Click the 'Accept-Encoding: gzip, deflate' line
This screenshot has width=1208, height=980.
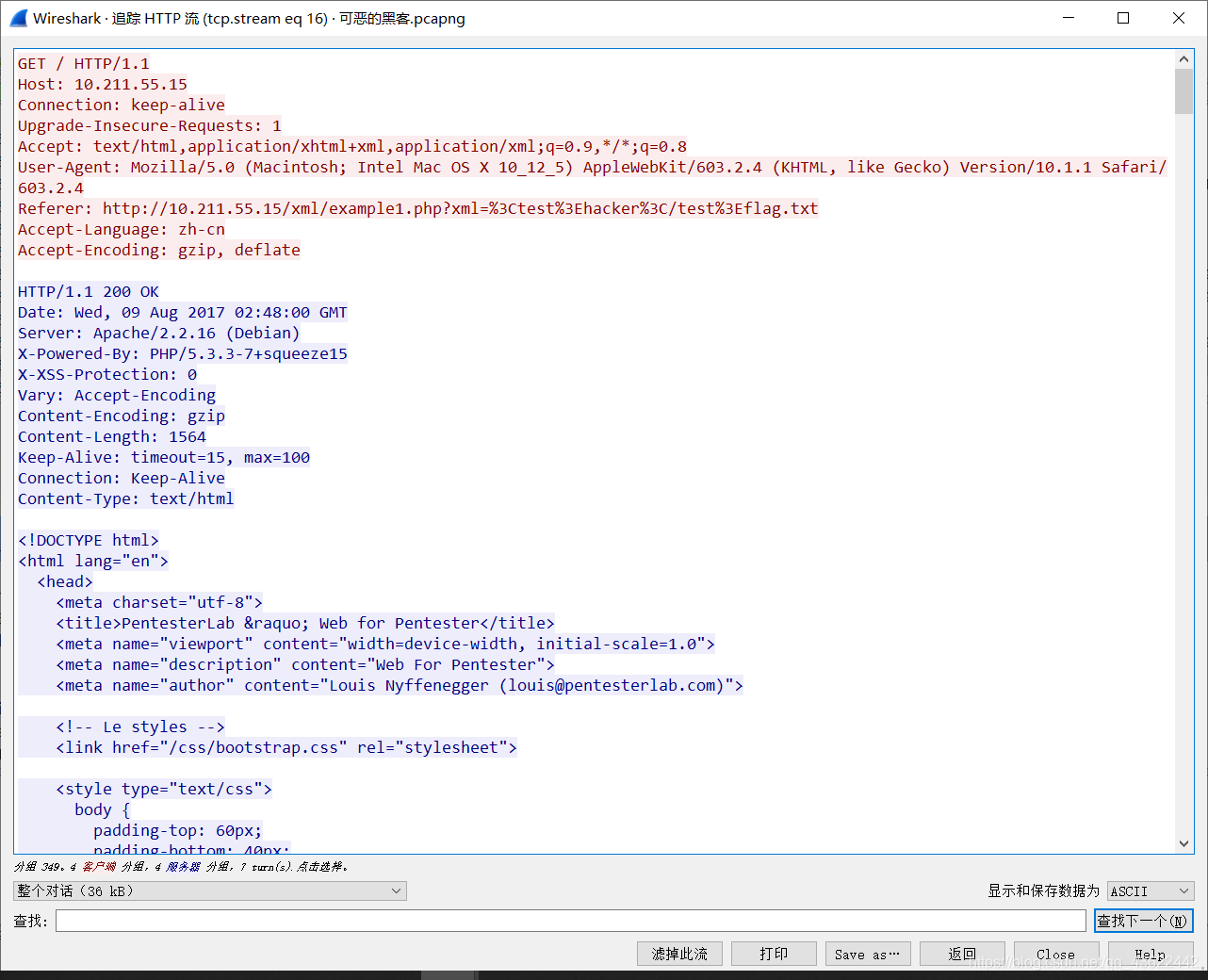point(159,250)
